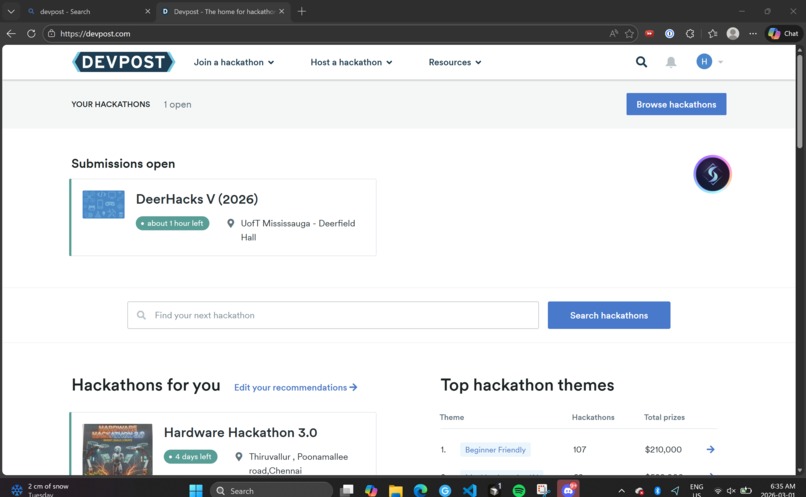Open a new browser tab
806x497 pixels.
point(302,11)
